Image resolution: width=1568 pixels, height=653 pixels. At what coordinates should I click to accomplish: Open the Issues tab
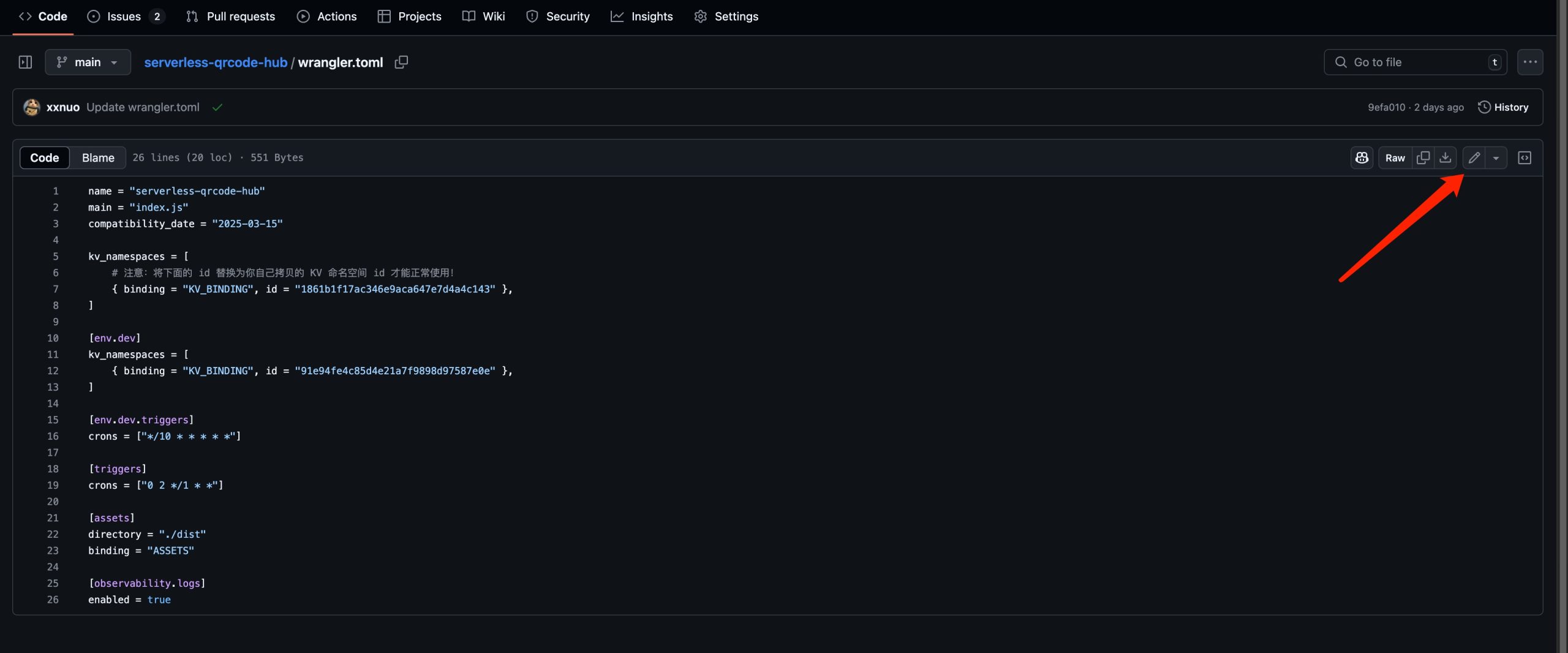[x=124, y=17]
